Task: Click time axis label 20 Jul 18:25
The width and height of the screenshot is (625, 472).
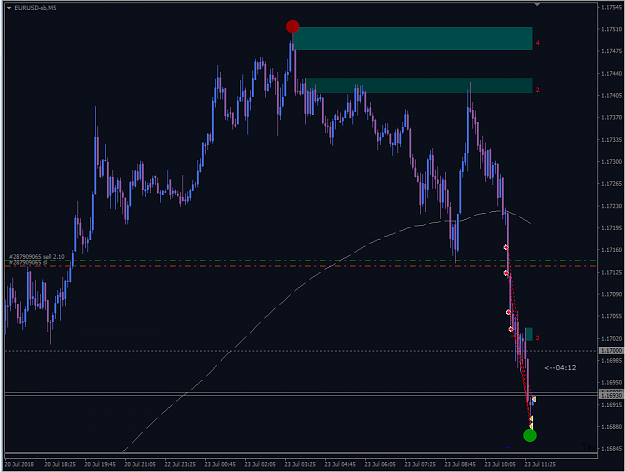Action: [x=60, y=464]
